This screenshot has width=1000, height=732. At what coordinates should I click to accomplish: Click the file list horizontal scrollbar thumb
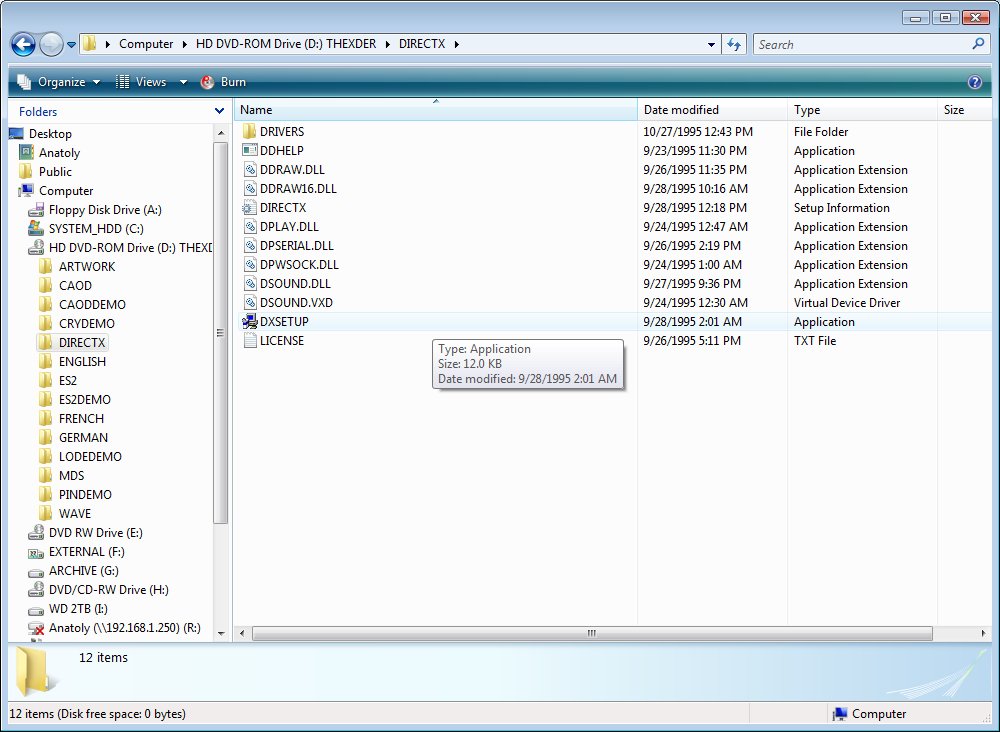592,633
